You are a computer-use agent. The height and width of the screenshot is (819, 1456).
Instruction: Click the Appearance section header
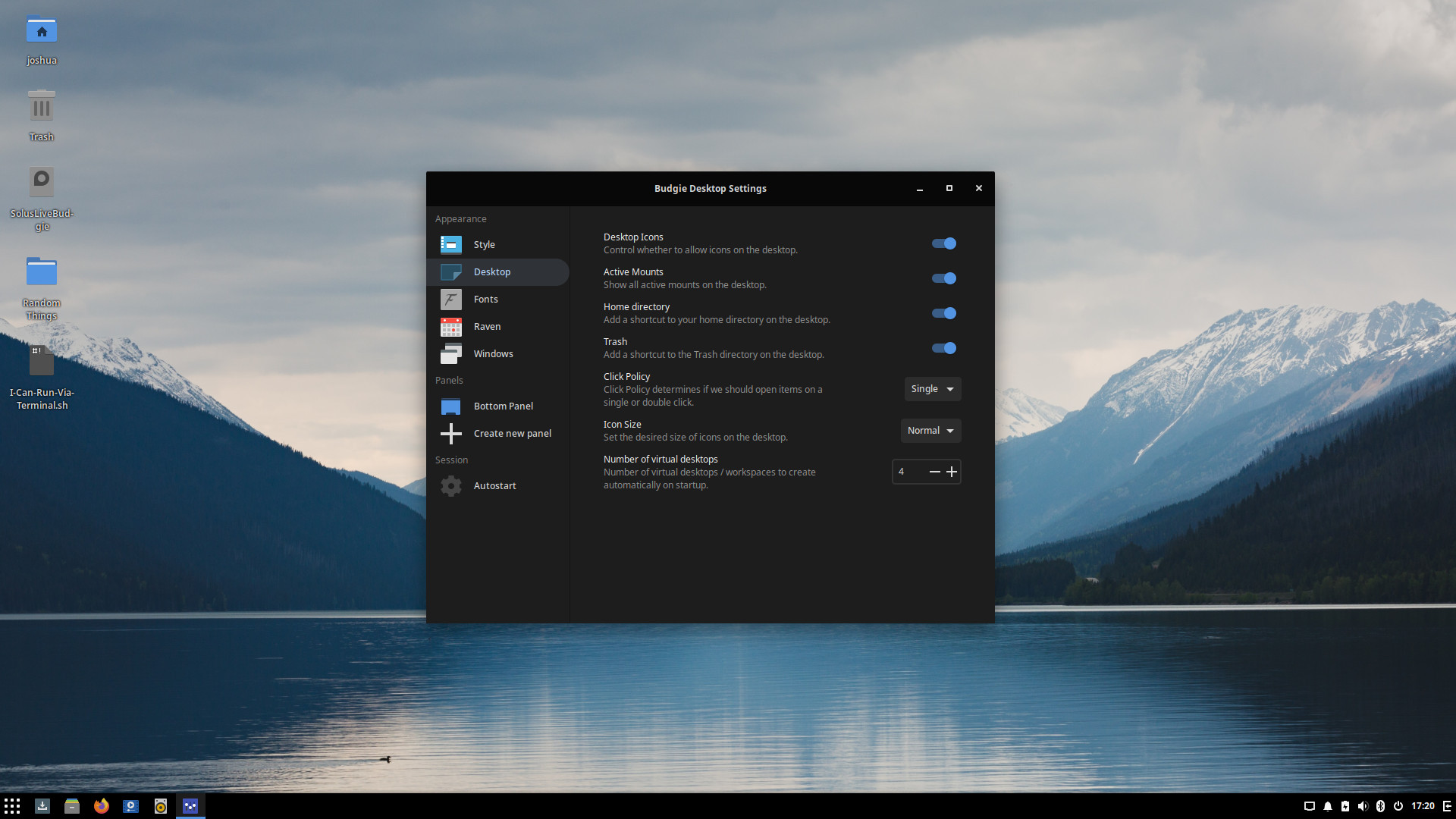(x=460, y=218)
